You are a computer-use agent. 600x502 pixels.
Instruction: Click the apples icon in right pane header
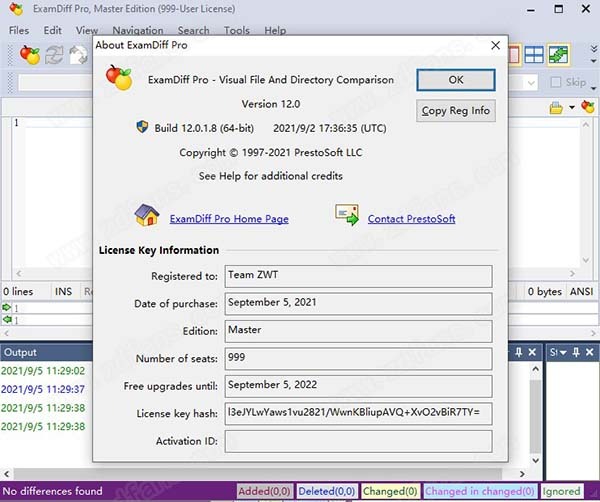588,107
